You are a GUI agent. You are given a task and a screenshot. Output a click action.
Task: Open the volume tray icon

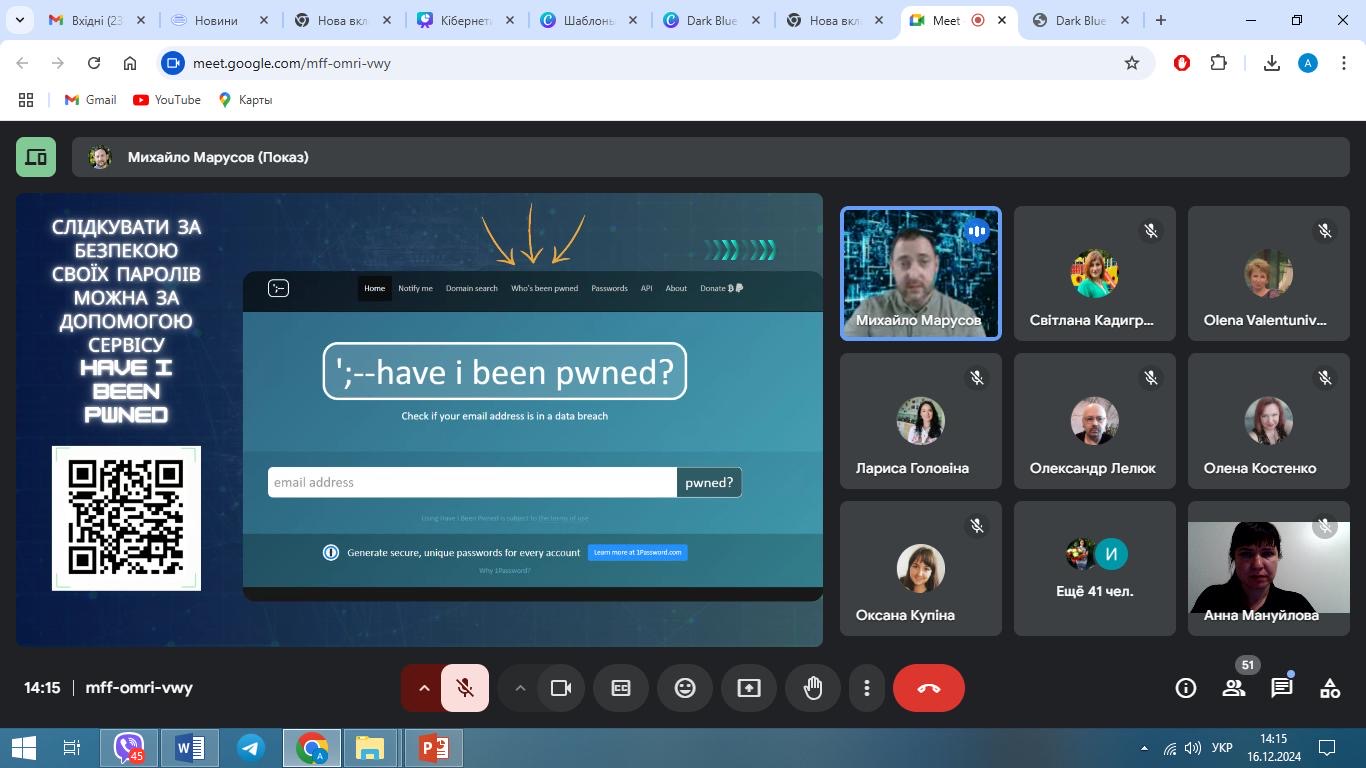(1192, 748)
